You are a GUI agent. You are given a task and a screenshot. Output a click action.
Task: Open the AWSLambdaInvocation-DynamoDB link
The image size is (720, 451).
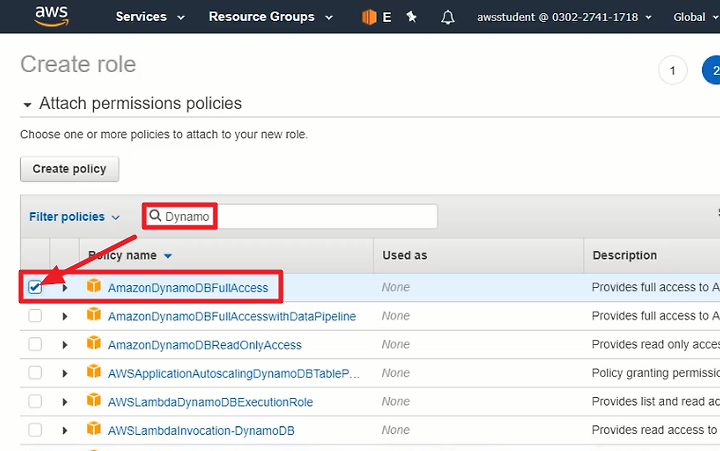201,430
